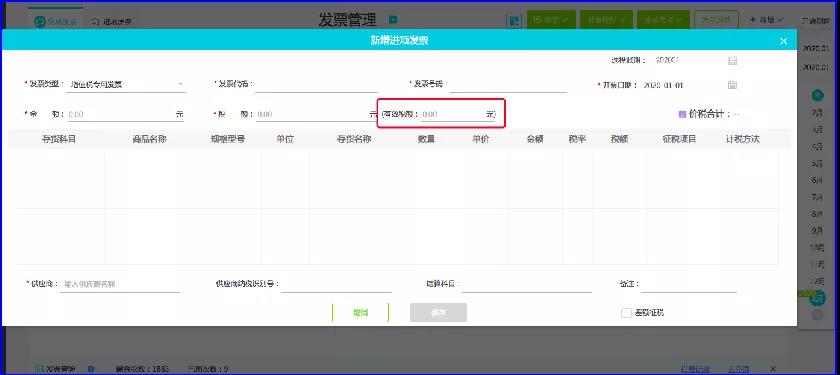Select 12月 in the background month list
840x375 pixels.
click(x=818, y=281)
